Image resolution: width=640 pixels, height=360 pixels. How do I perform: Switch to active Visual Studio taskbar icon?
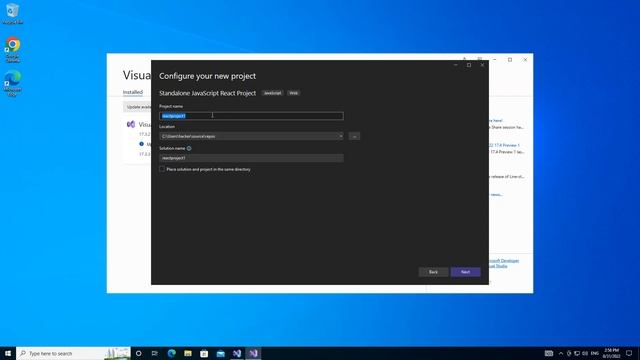253,353
